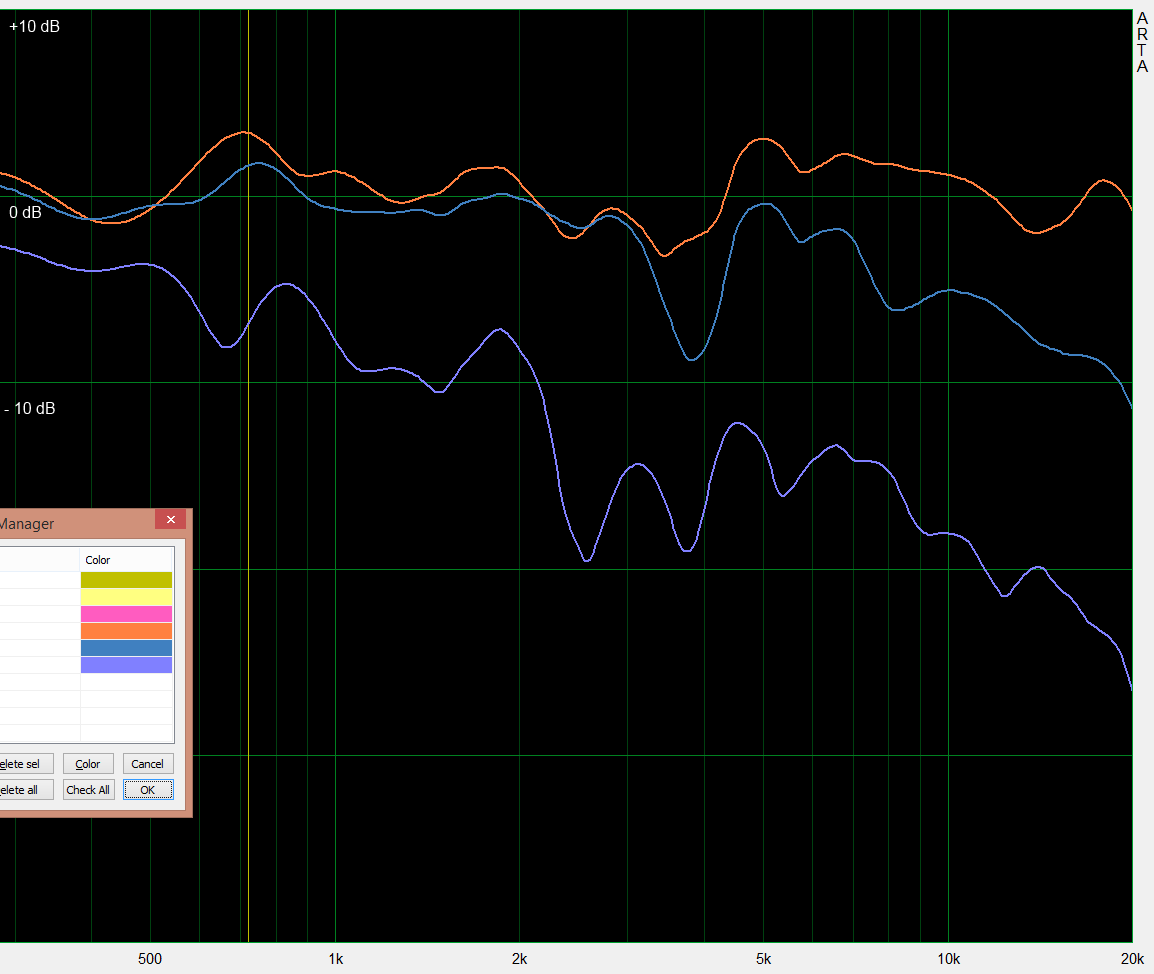Click the partly visible Delete sel button
This screenshot has height=974, width=1154.
click(x=26, y=763)
